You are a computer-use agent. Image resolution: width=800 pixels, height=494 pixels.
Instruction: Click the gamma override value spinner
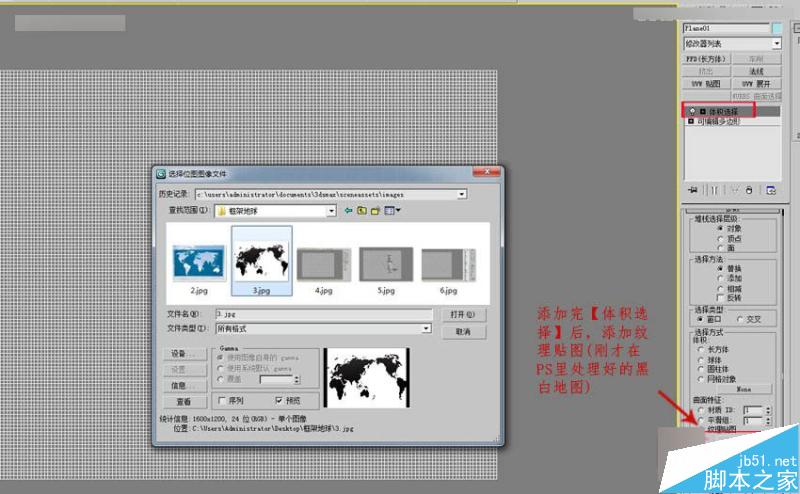coord(297,379)
